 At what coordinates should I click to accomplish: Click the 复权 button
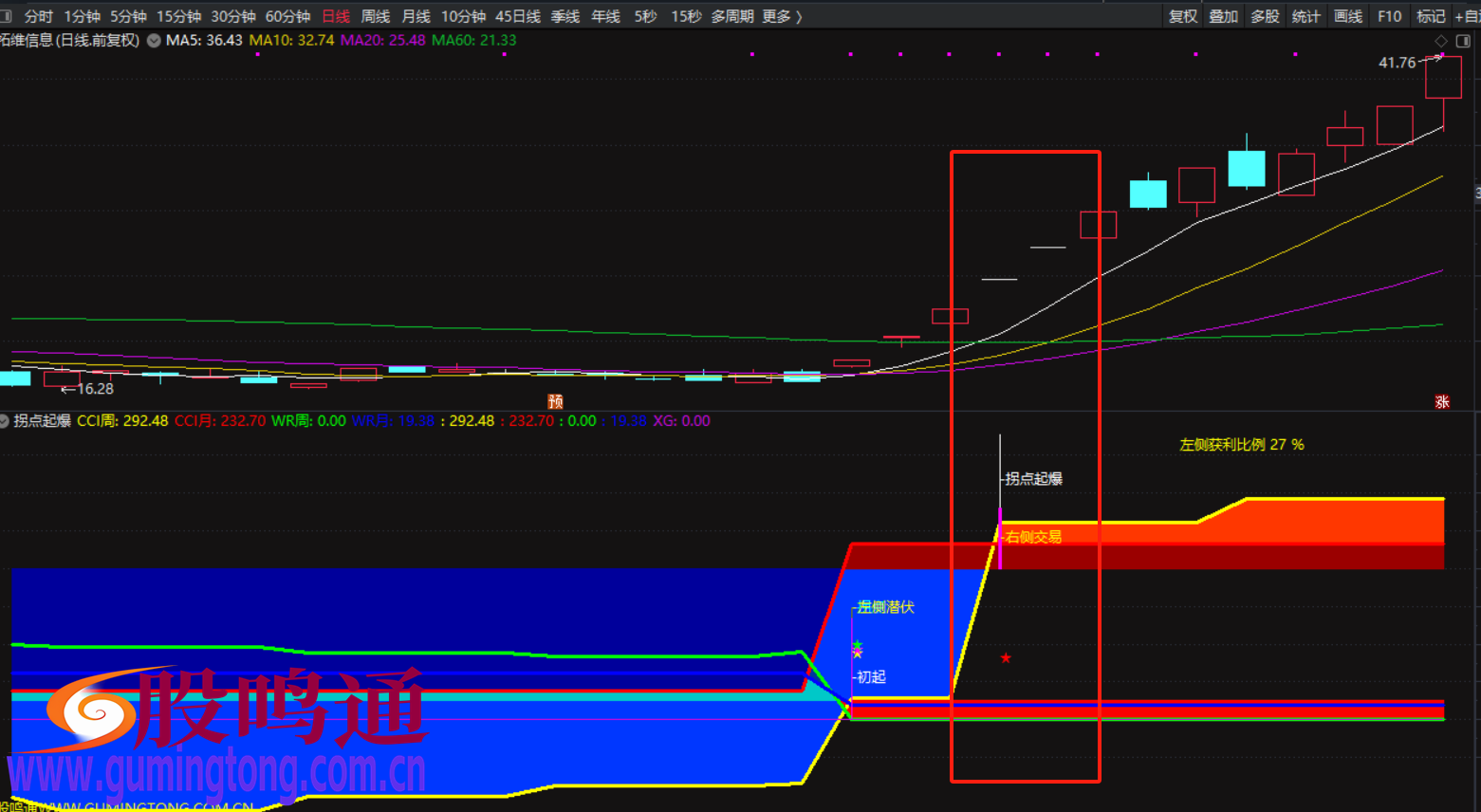point(1183,16)
